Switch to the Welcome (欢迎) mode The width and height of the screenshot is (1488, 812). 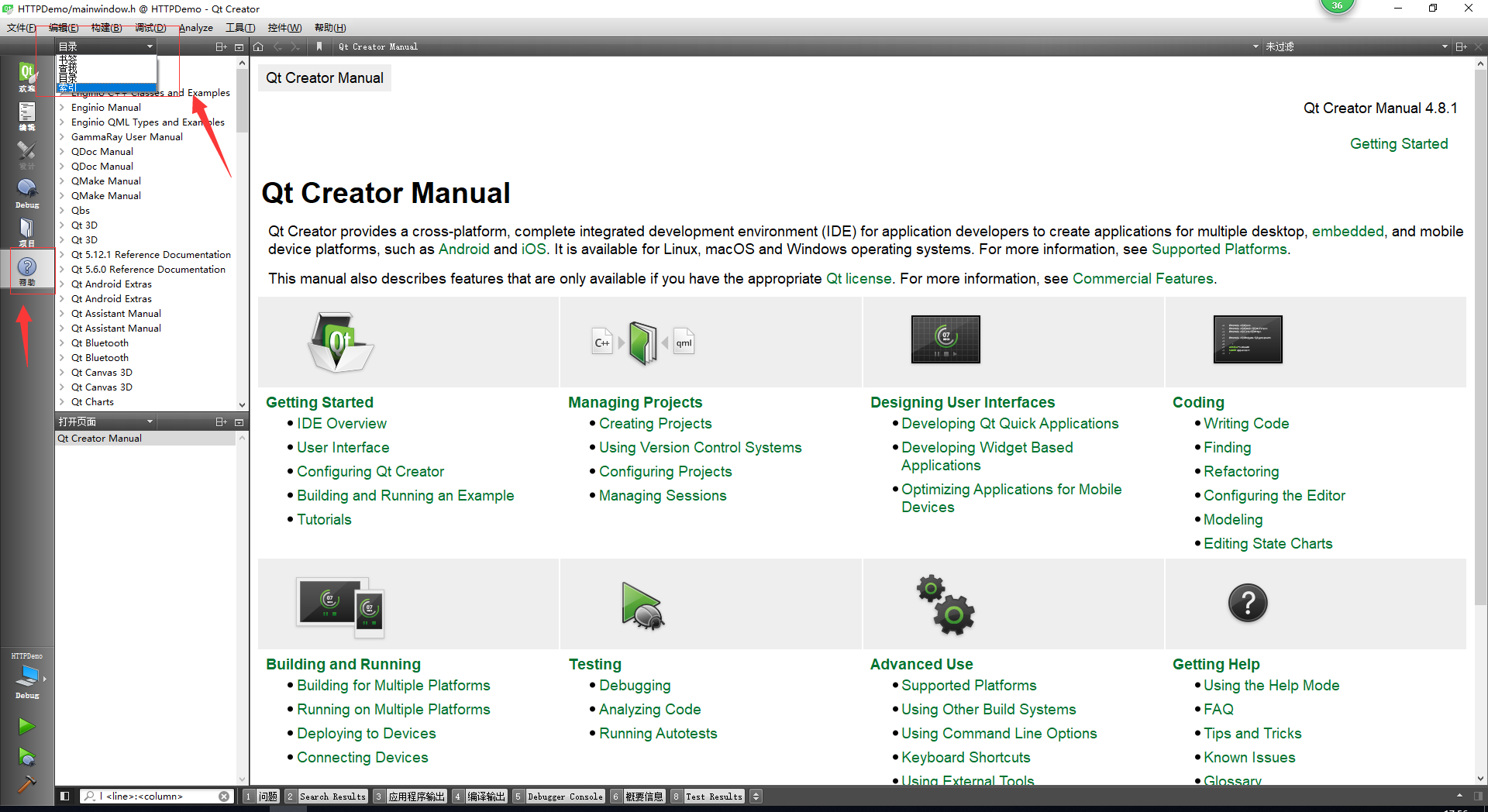pos(27,77)
